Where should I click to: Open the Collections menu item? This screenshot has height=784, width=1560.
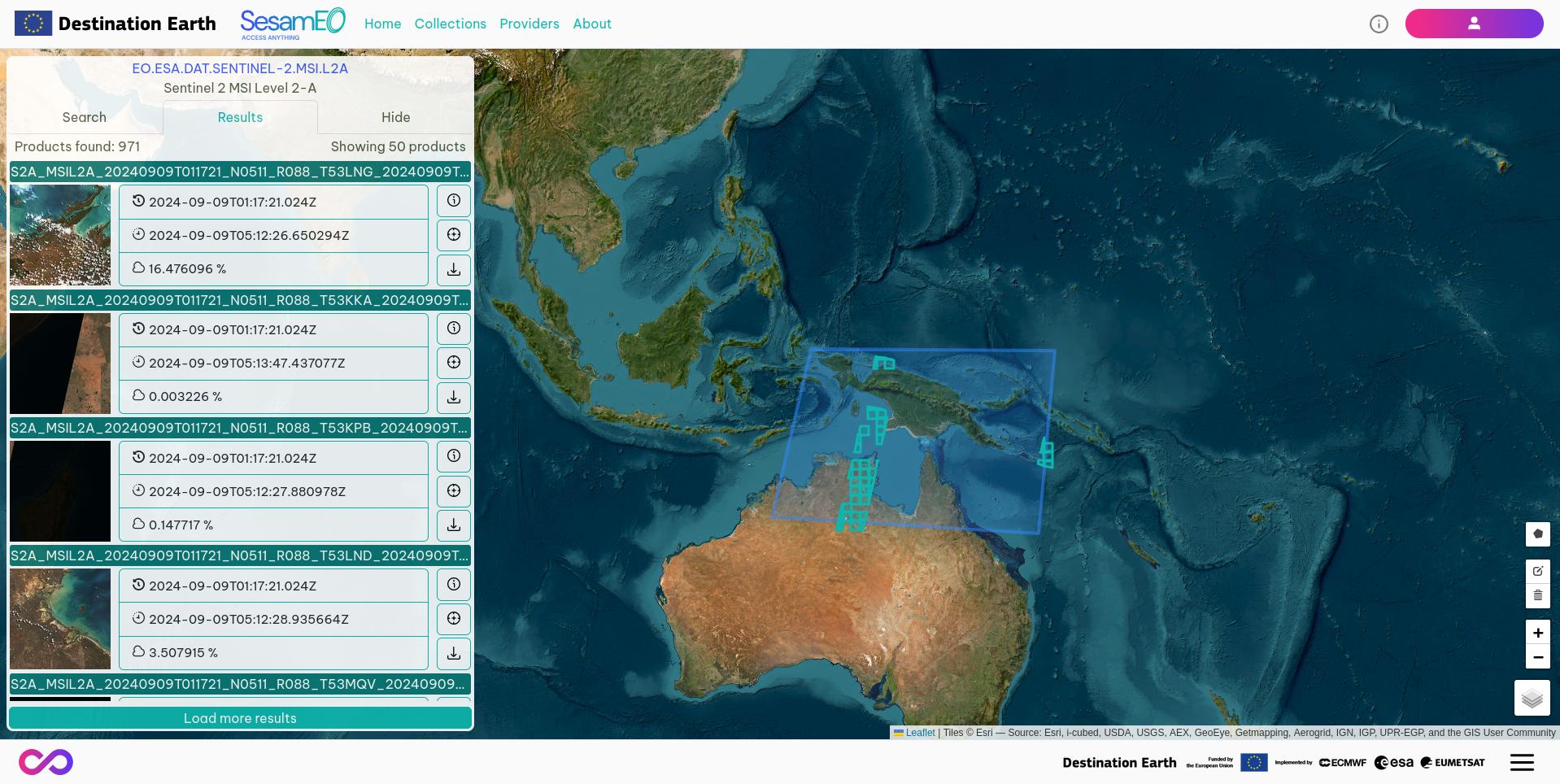[x=450, y=24]
